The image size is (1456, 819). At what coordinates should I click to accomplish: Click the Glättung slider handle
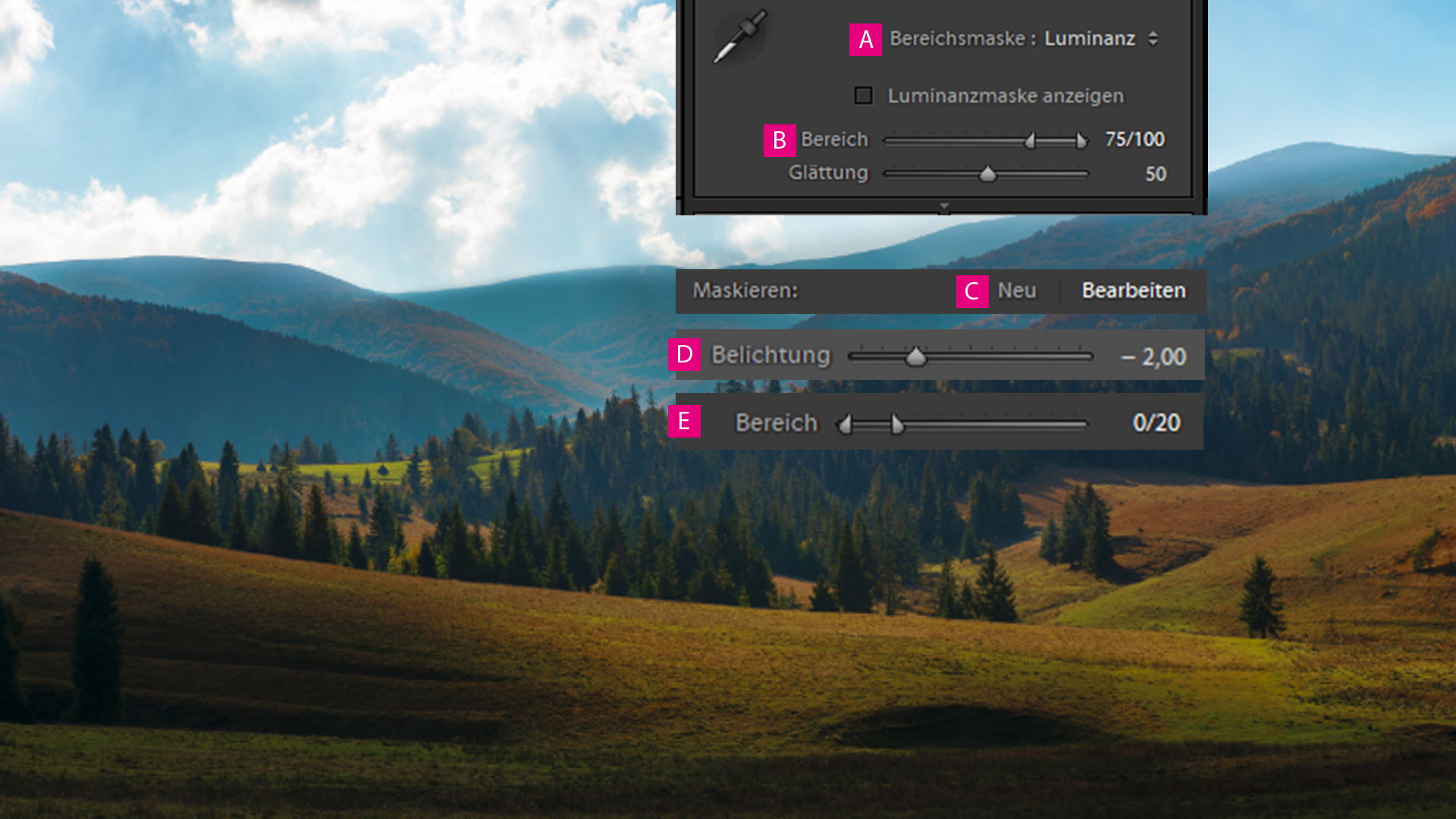click(987, 174)
